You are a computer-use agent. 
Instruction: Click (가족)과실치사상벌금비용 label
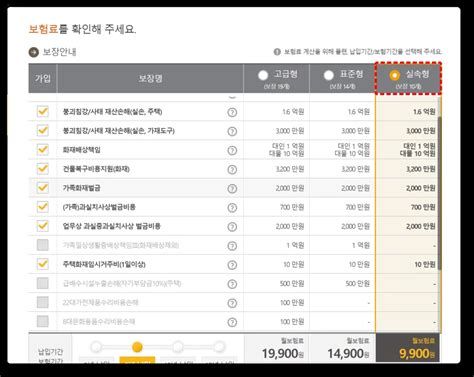click(99, 207)
